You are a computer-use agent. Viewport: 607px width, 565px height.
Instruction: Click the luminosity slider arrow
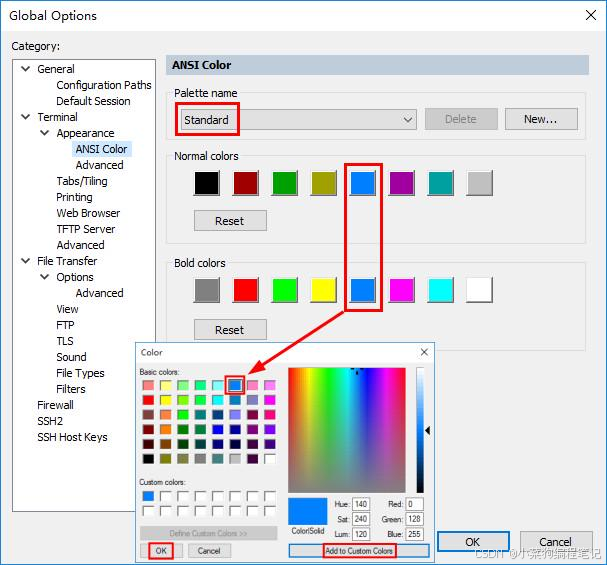point(428,430)
